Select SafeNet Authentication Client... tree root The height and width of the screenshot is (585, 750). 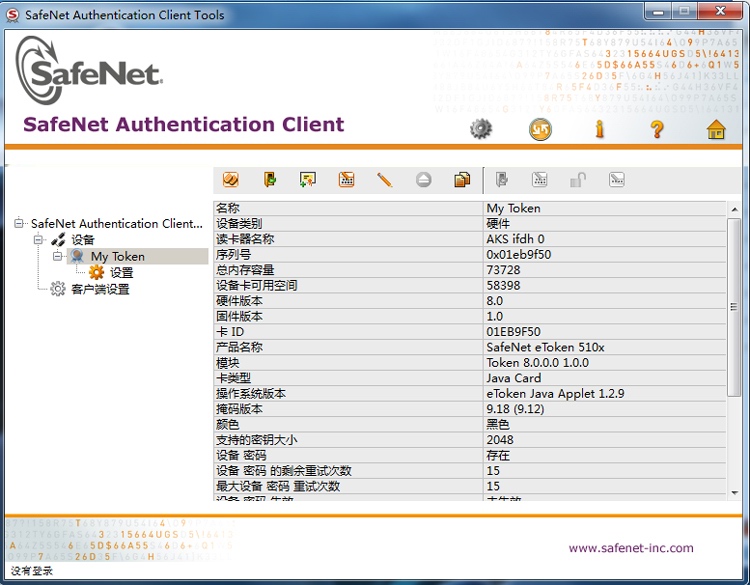117,223
